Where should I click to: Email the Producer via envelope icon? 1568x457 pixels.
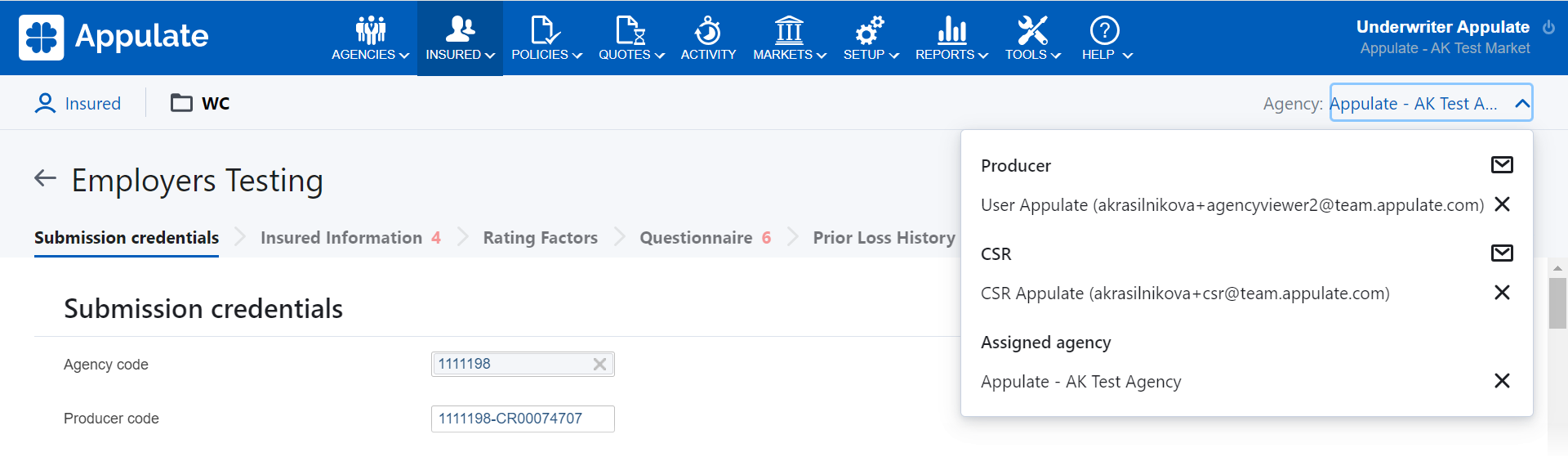click(x=1502, y=165)
